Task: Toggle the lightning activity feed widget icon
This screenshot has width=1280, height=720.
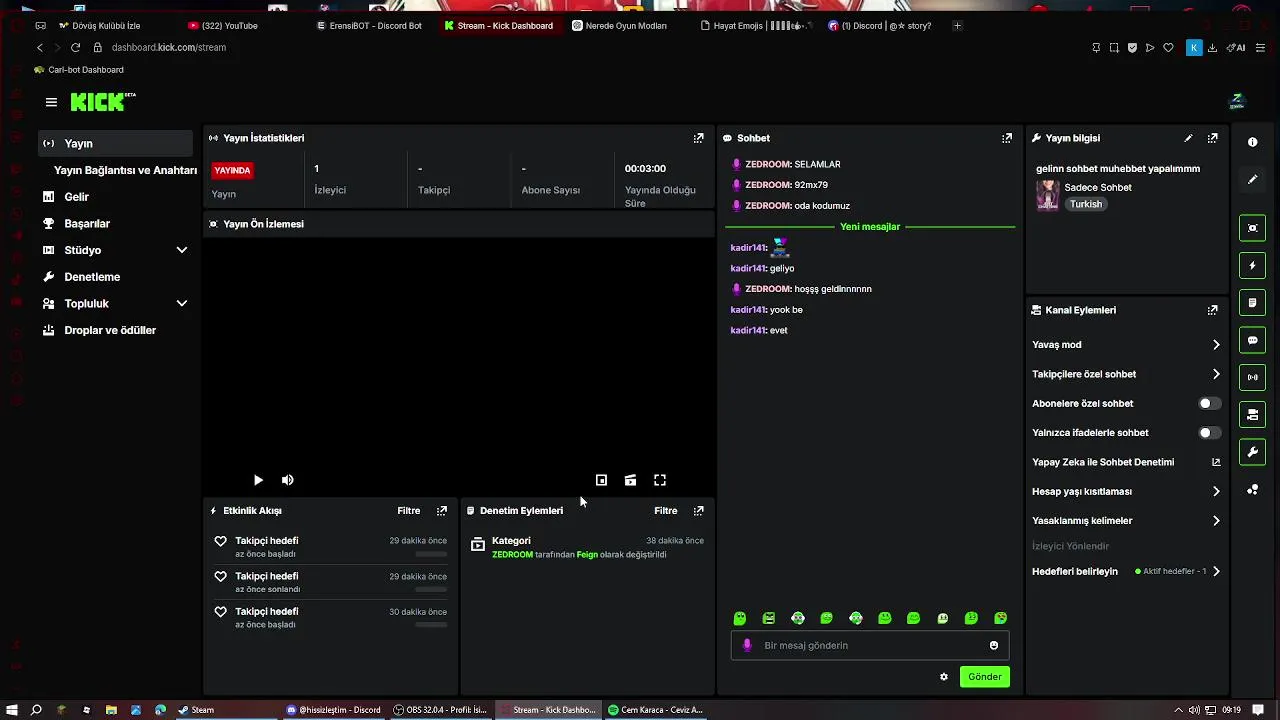Action: coord(1253,266)
